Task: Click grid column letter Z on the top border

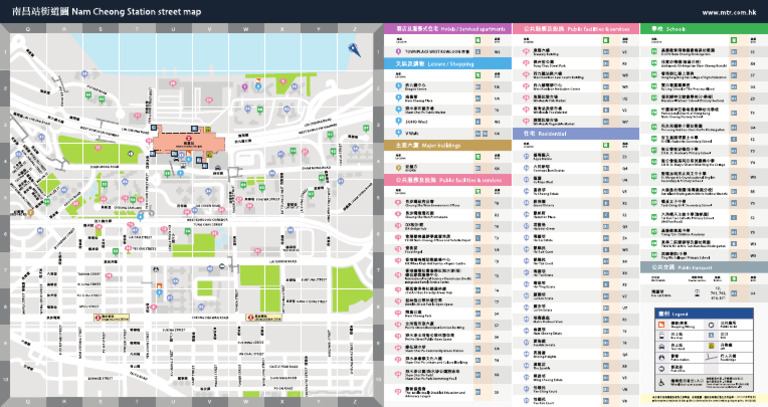Action: click(x=355, y=29)
